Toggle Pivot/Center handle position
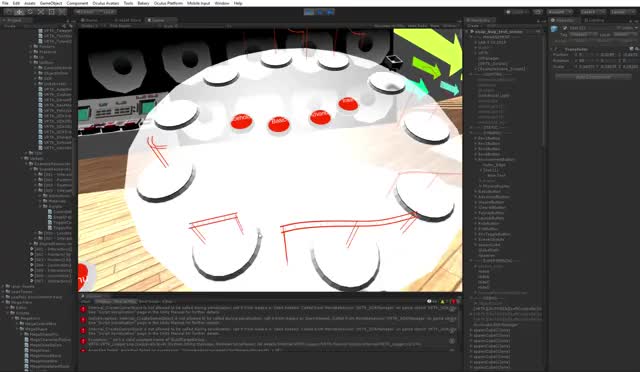This screenshot has width=640, height=372. coord(85,12)
